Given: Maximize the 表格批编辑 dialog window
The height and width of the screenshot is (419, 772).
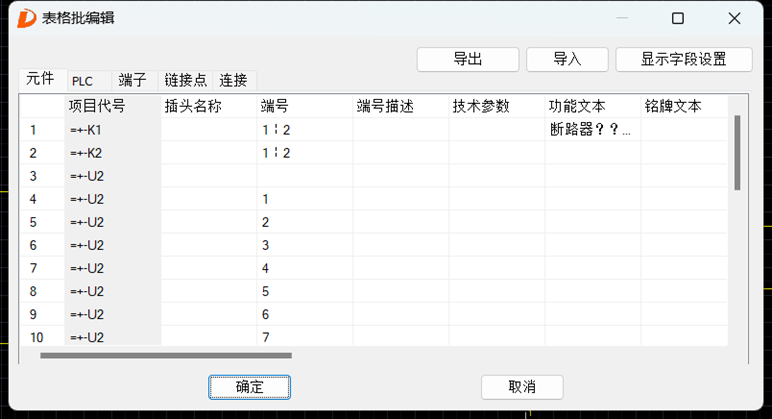Looking at the screenshot, I should click(x=678, y=18).
